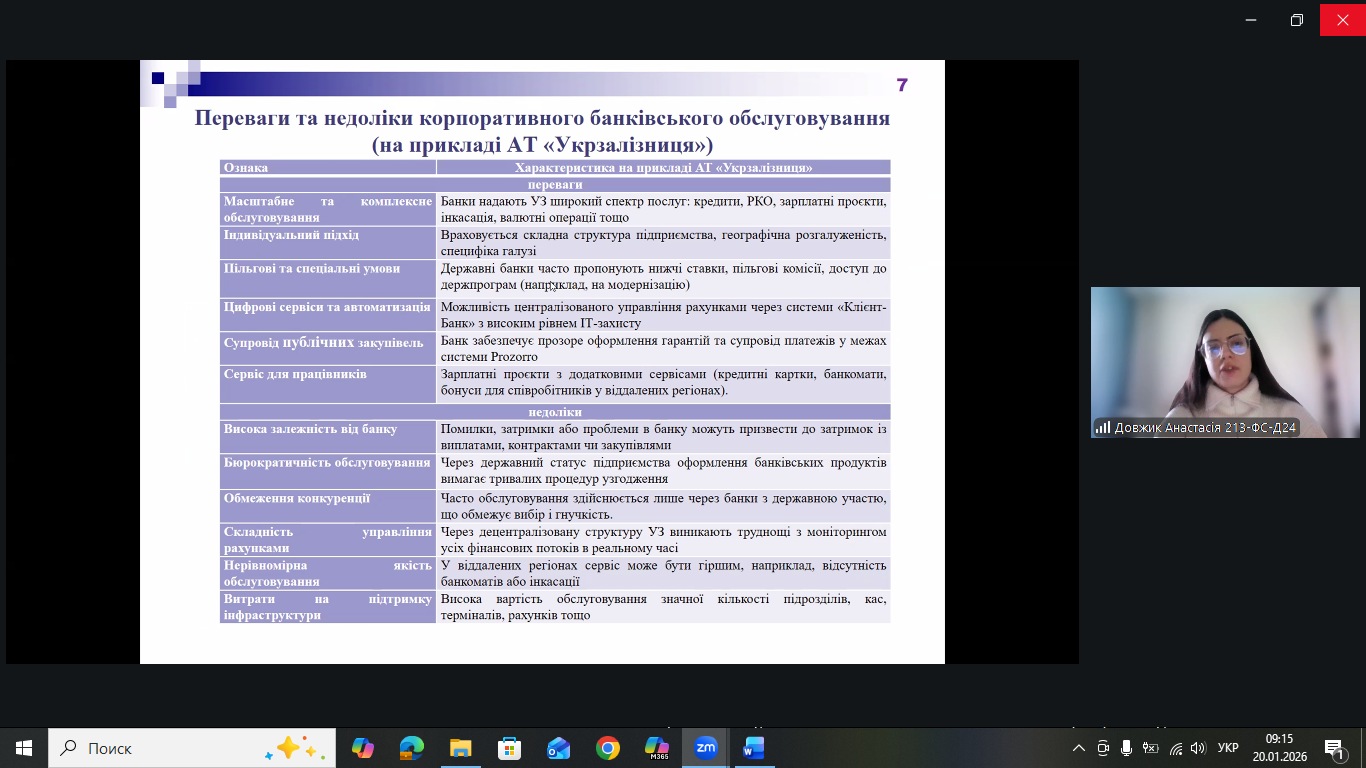Screen dimensions: 1366x768
Task: Launch the Microsoft 365 app from the taskbar
Action: [x=656, y=748]
